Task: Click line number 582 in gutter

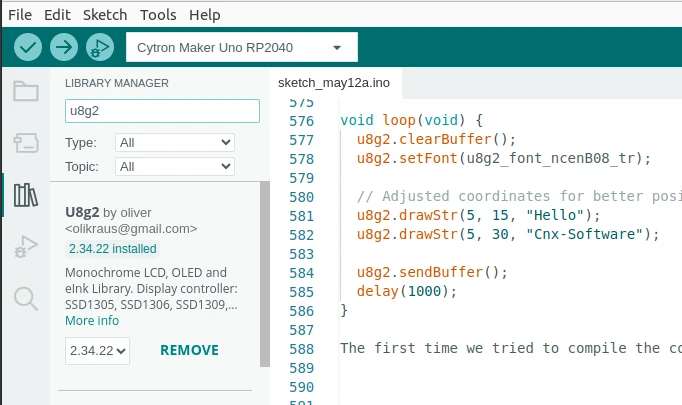Action: click(x=301, y=235)
